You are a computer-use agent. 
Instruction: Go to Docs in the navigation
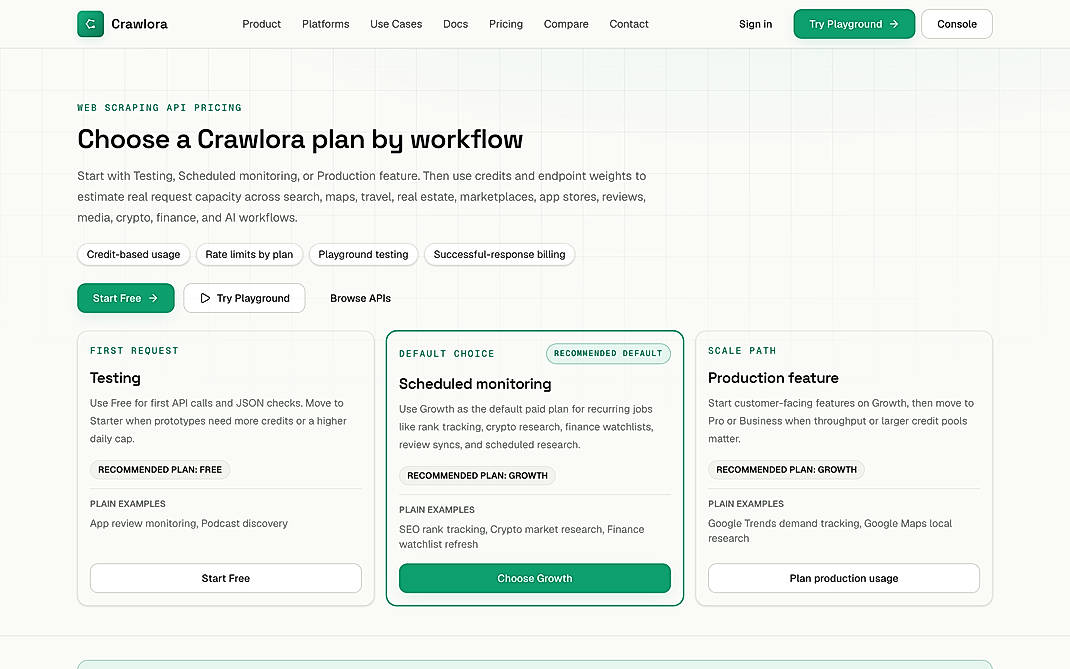click(x=455, y=24)
